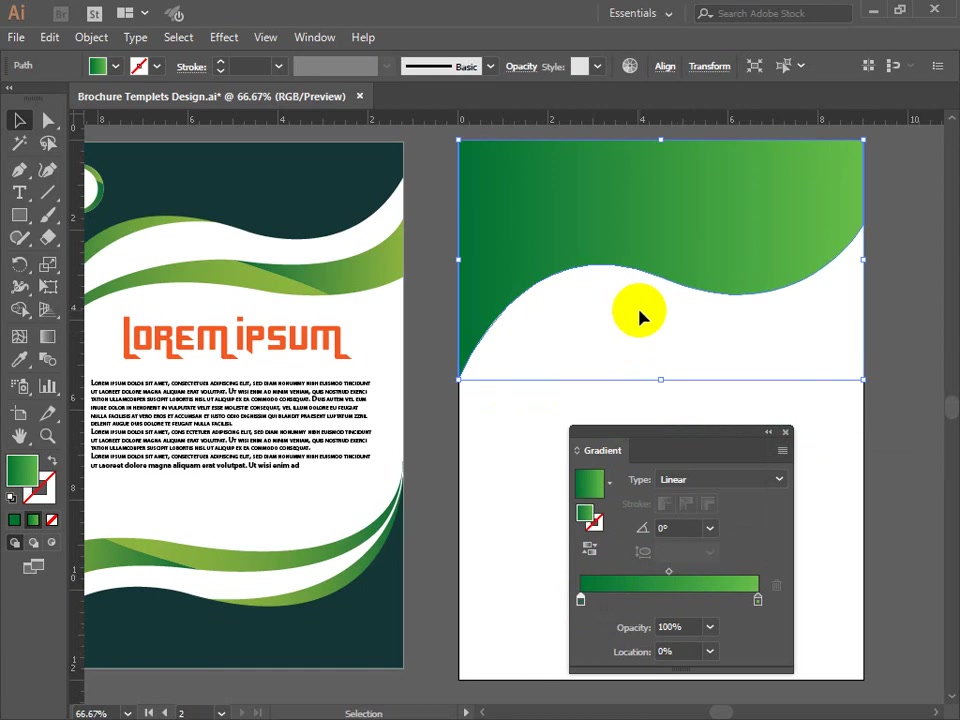This screenshot has width=960, height=720.
Task: Select the Gradient tool in toolbar
Action: pos(48,336)
